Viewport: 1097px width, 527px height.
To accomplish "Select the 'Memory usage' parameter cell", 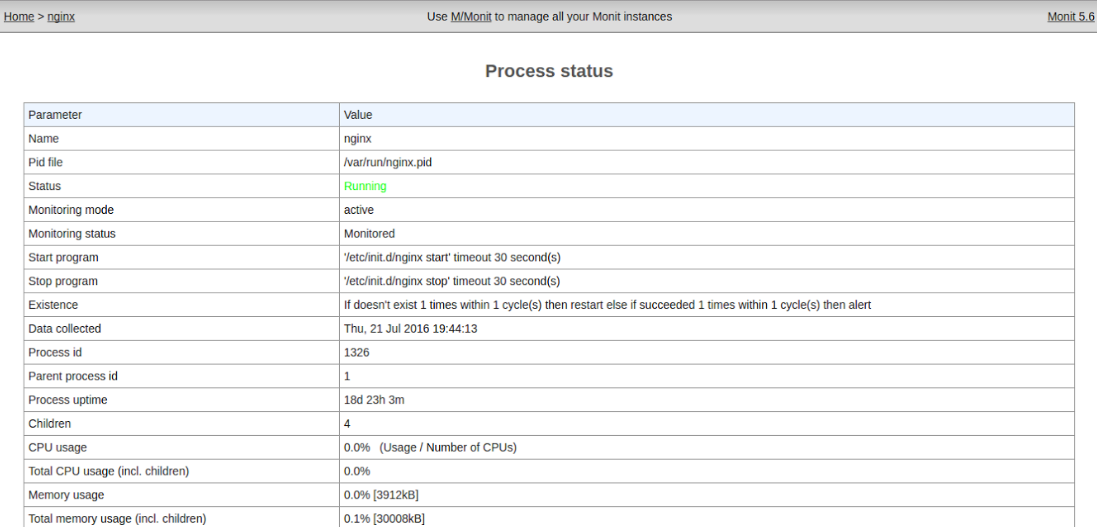I will (x=182, y=496).
